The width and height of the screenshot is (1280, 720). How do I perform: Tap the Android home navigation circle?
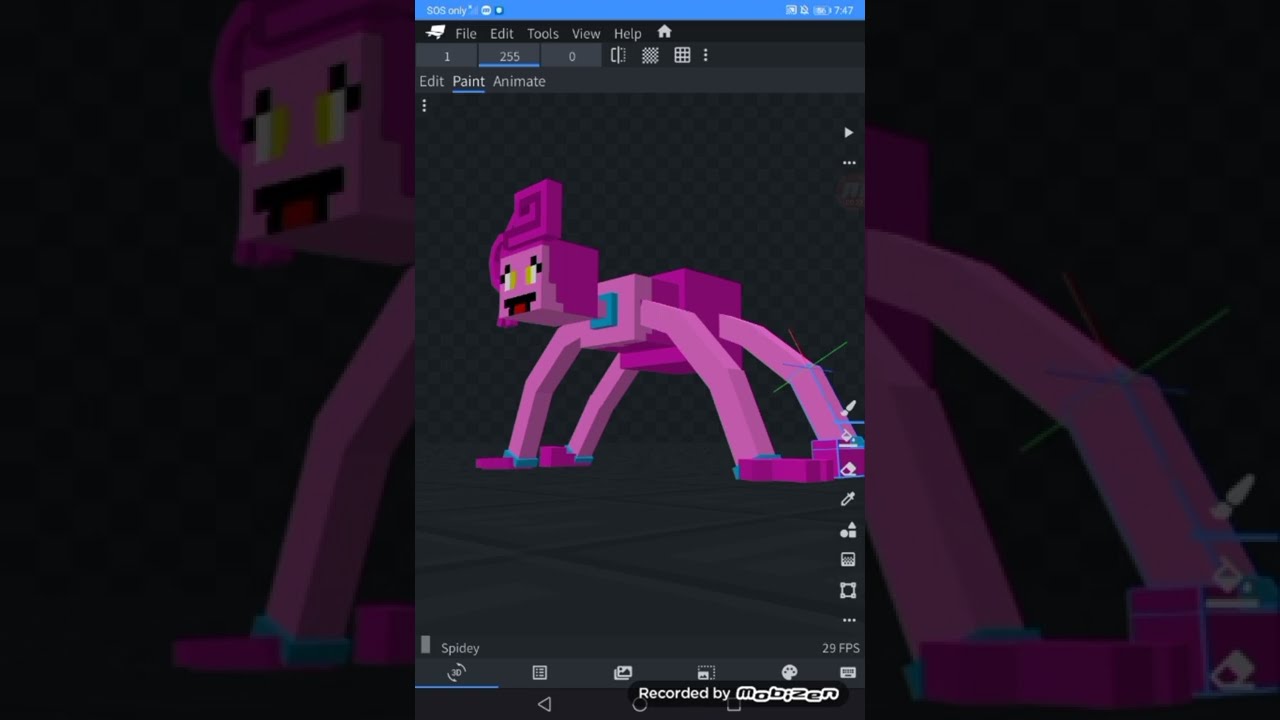pos(640,705)
